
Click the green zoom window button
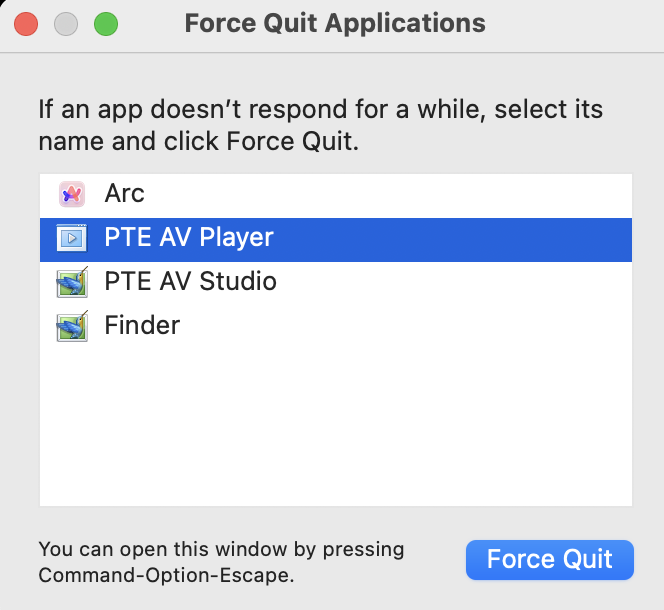click(x=106, y=24)
